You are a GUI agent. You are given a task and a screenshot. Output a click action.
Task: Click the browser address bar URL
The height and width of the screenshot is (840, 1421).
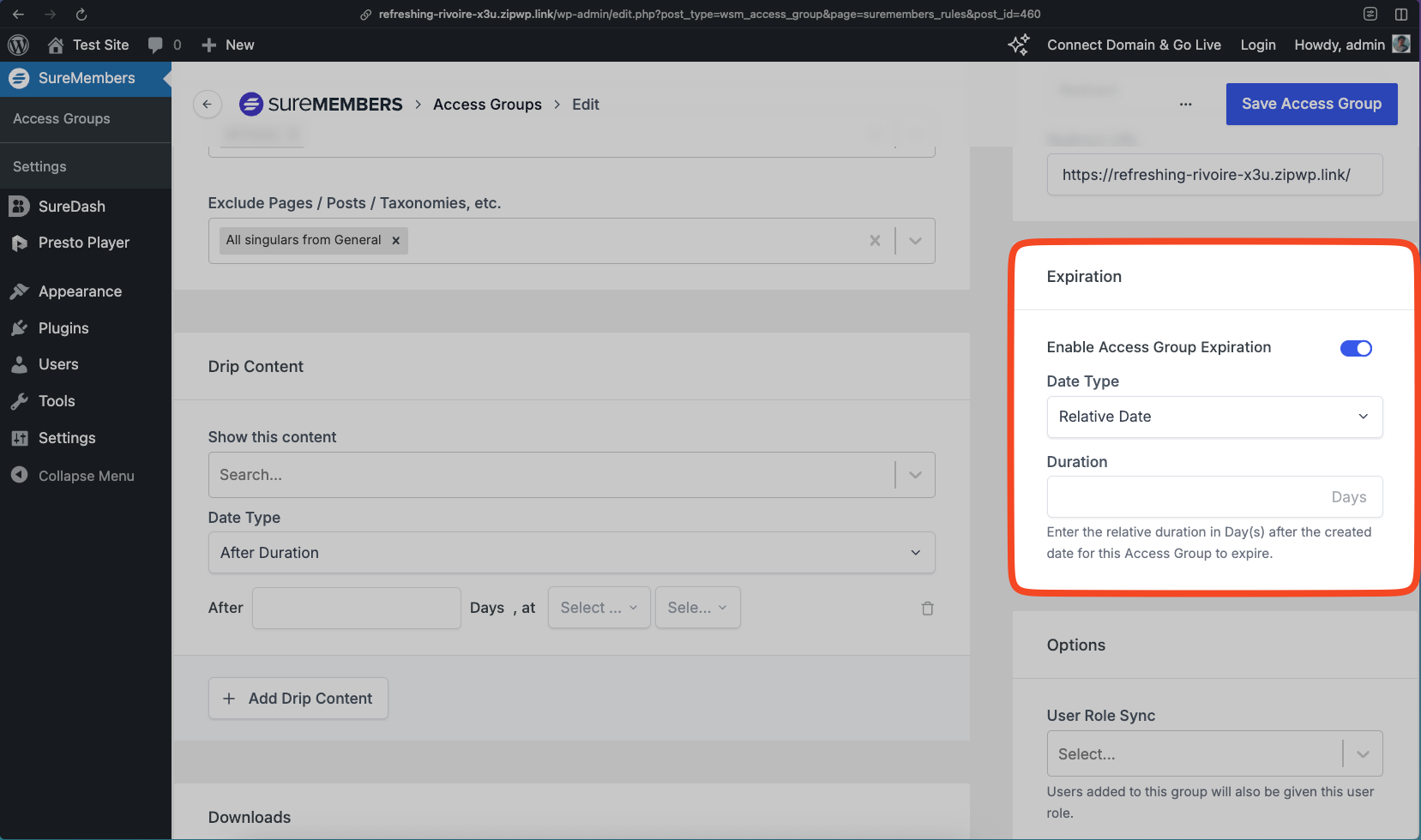709,15
